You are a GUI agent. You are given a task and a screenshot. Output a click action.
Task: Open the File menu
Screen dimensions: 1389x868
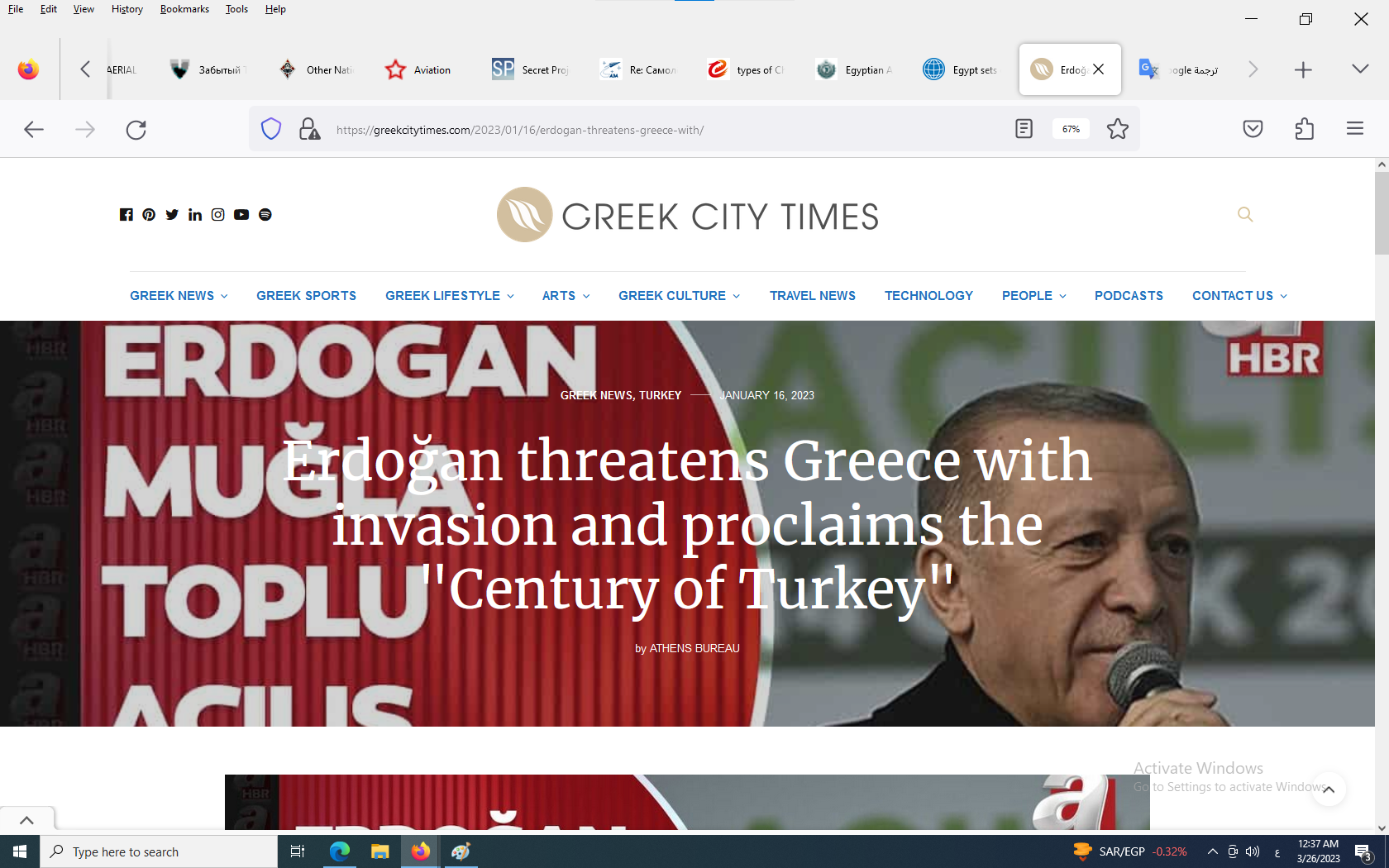tap(16, 9)
